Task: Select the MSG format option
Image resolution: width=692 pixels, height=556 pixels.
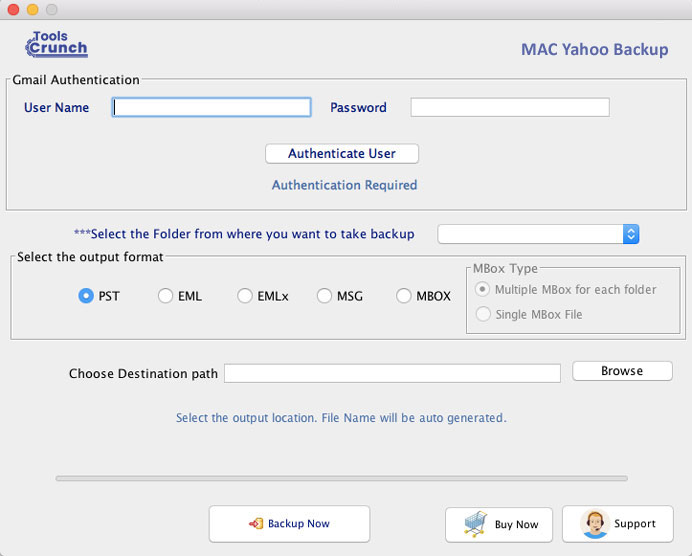Action: coord(324,296)
